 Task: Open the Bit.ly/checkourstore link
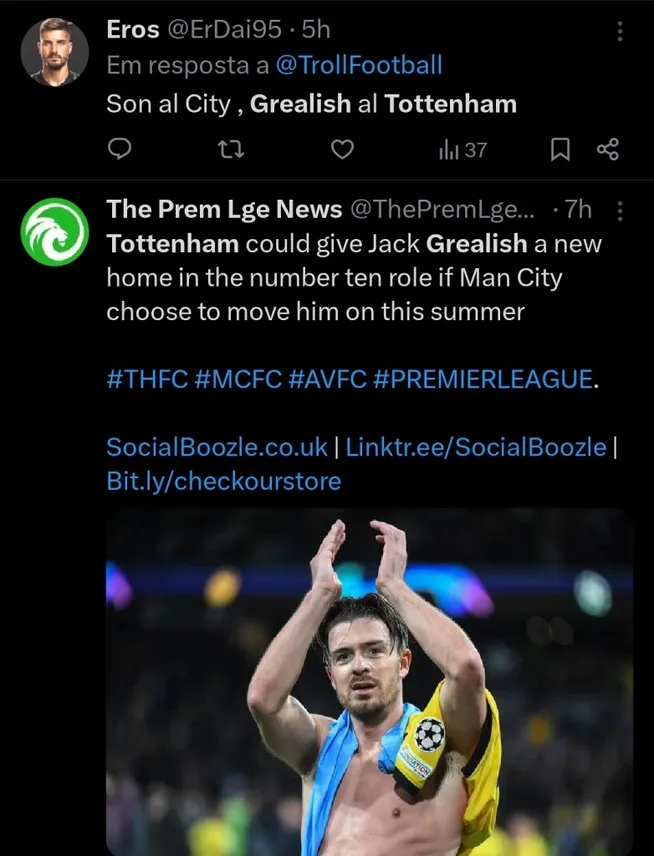coord(223,481)
